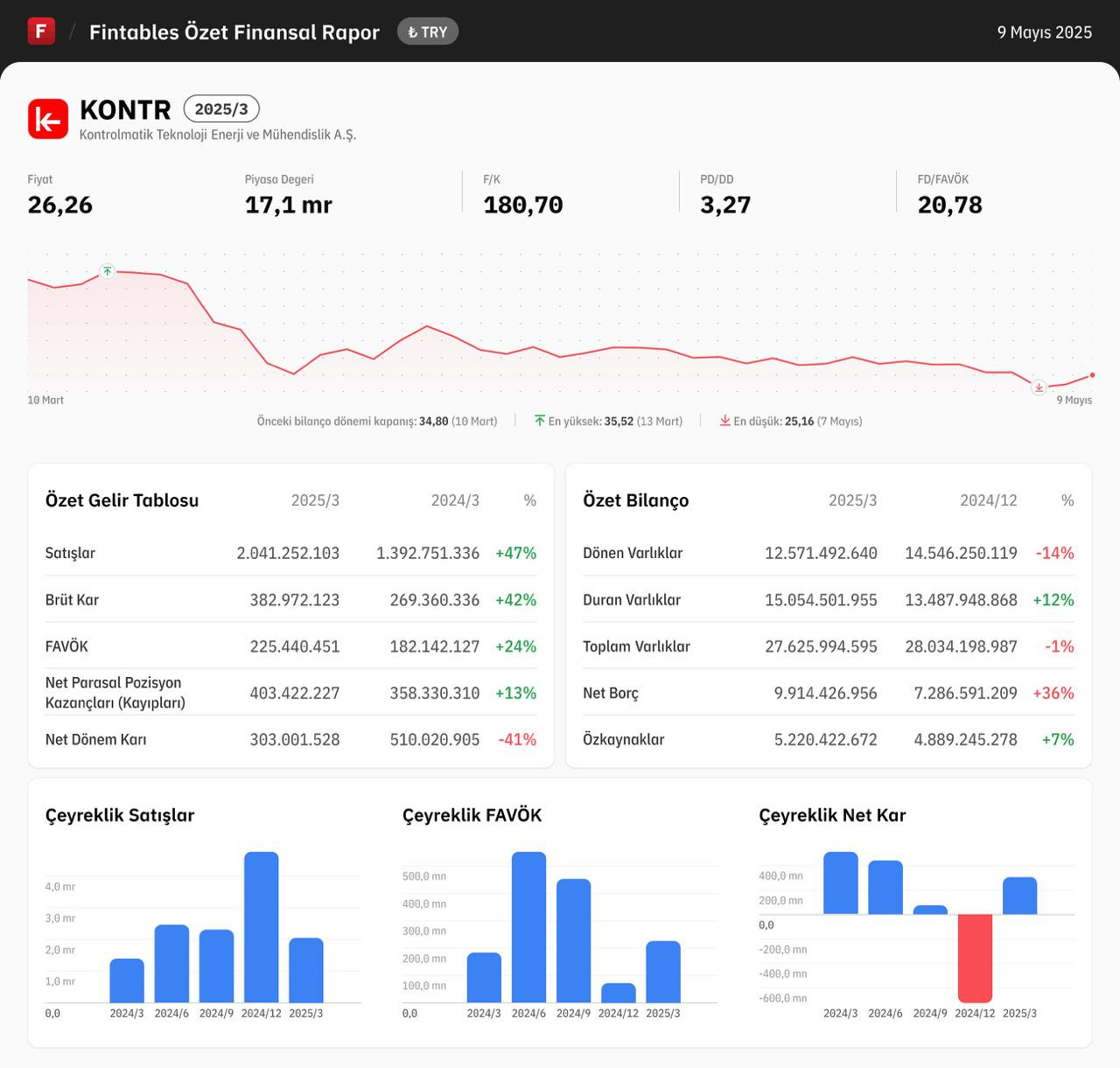Click the Çeyreklik FAVÖK chart title

click(472, 815)
